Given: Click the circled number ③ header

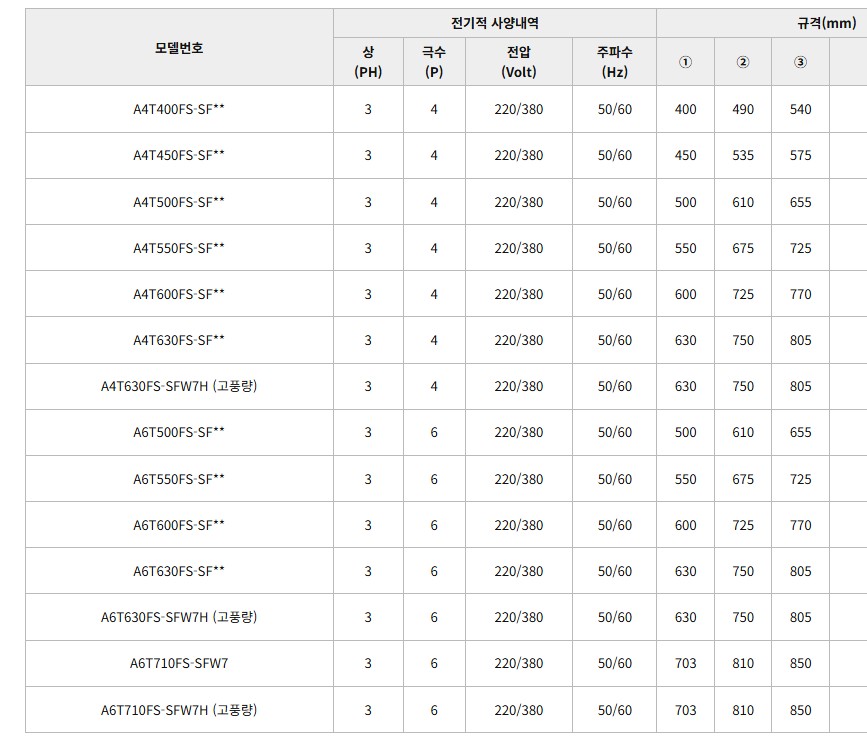Looking at the screenshot, I should 800,62.
